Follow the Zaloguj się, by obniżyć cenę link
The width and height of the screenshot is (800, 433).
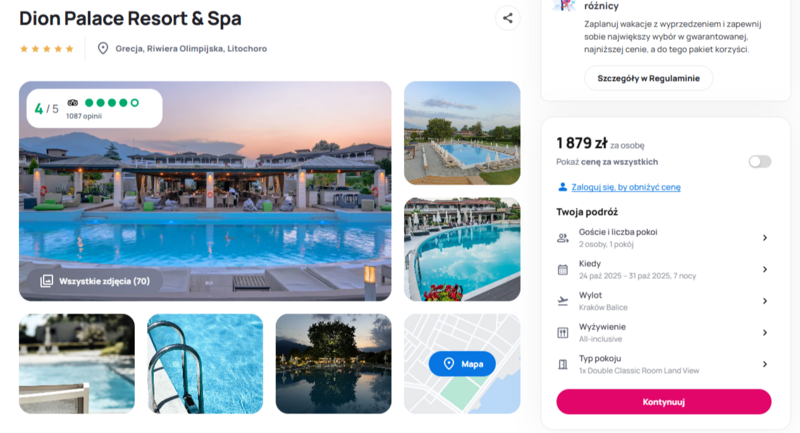[x=626, y=187]
